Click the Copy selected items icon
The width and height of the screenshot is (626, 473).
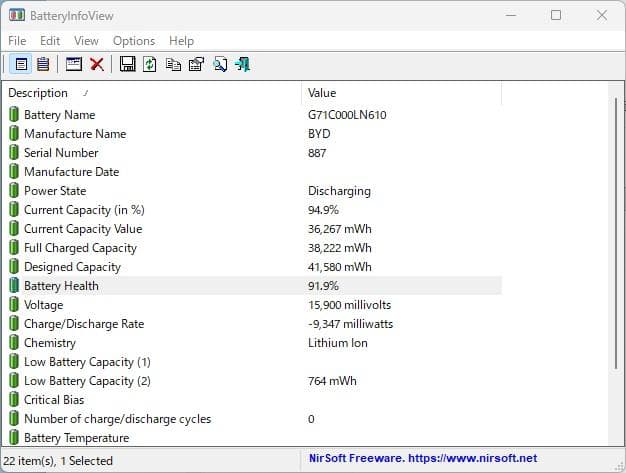[173, 65]
